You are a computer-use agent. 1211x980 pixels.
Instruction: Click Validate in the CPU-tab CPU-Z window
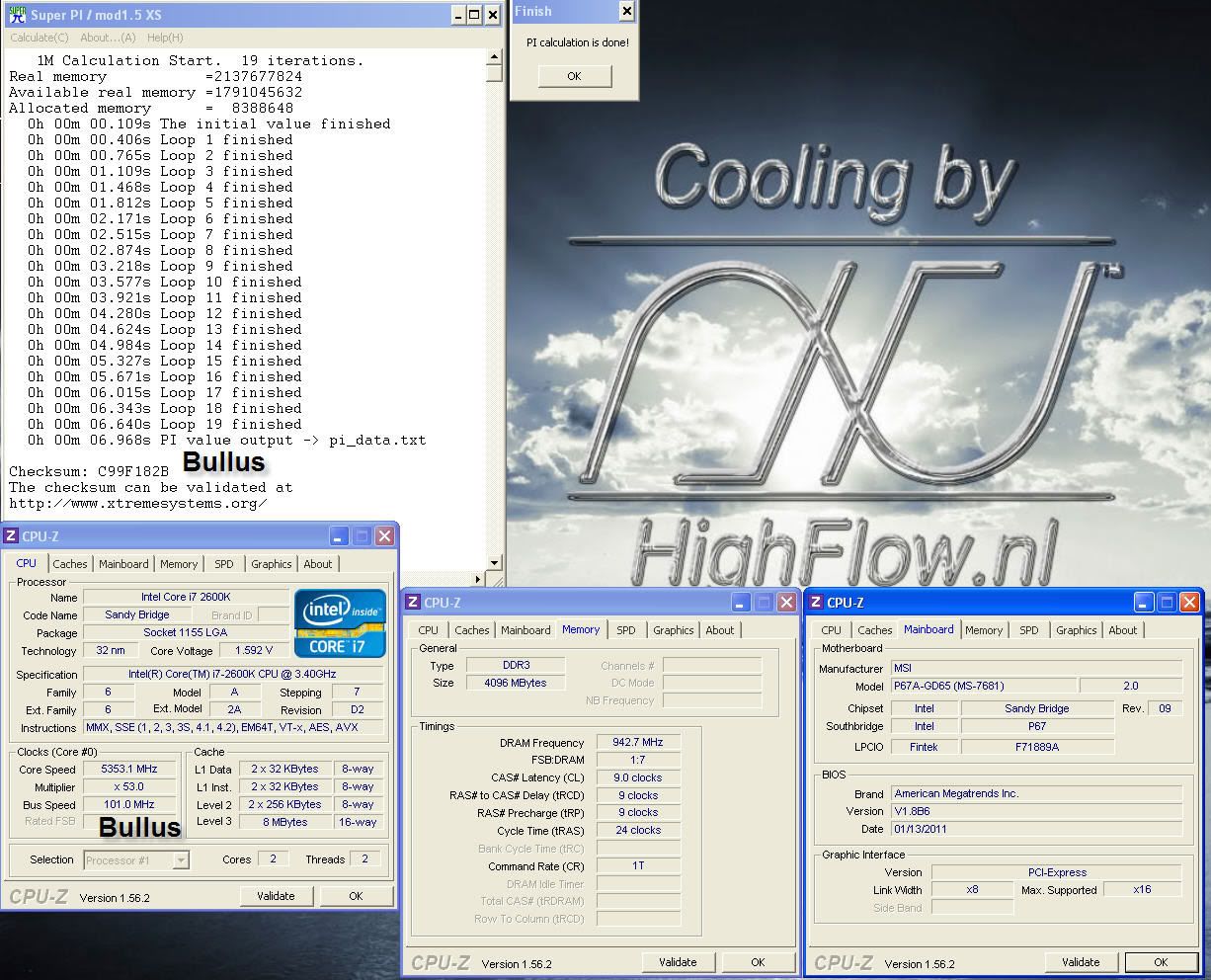pyautogui.click(x=276, y=896)
